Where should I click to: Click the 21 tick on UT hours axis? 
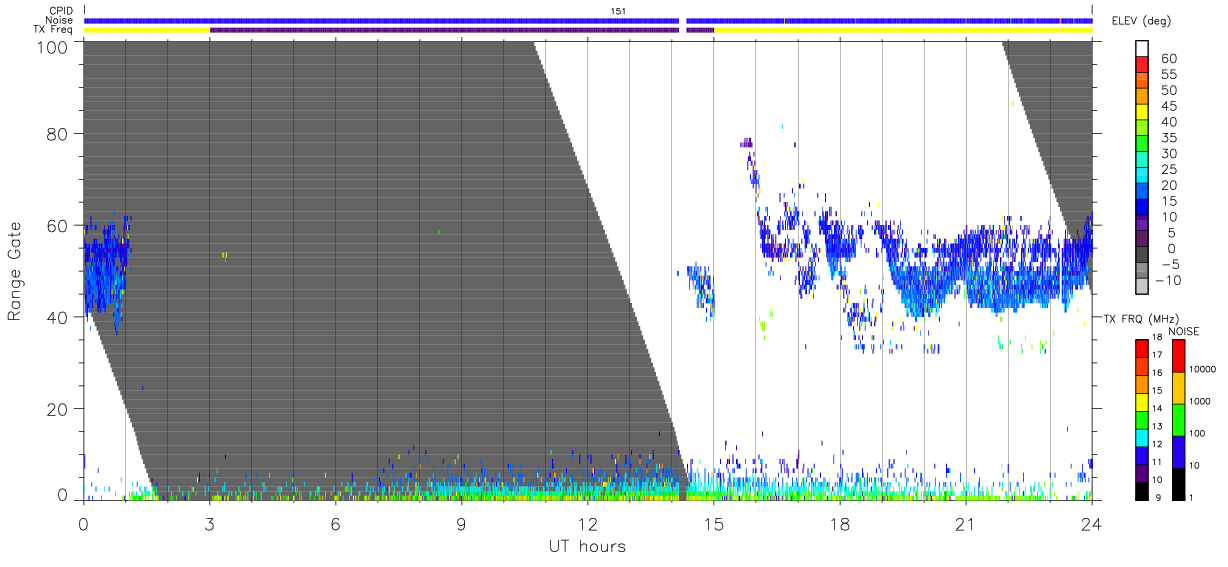[x=965, y=524]
